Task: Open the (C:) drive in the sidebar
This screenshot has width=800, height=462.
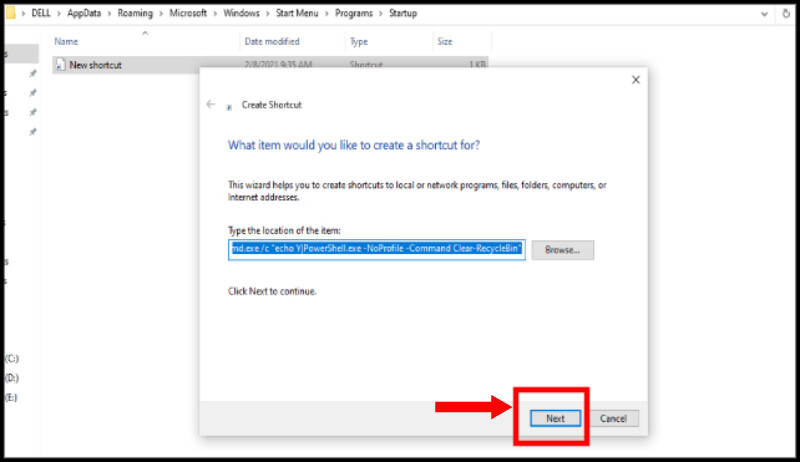Action: click(x=12, y=358)
